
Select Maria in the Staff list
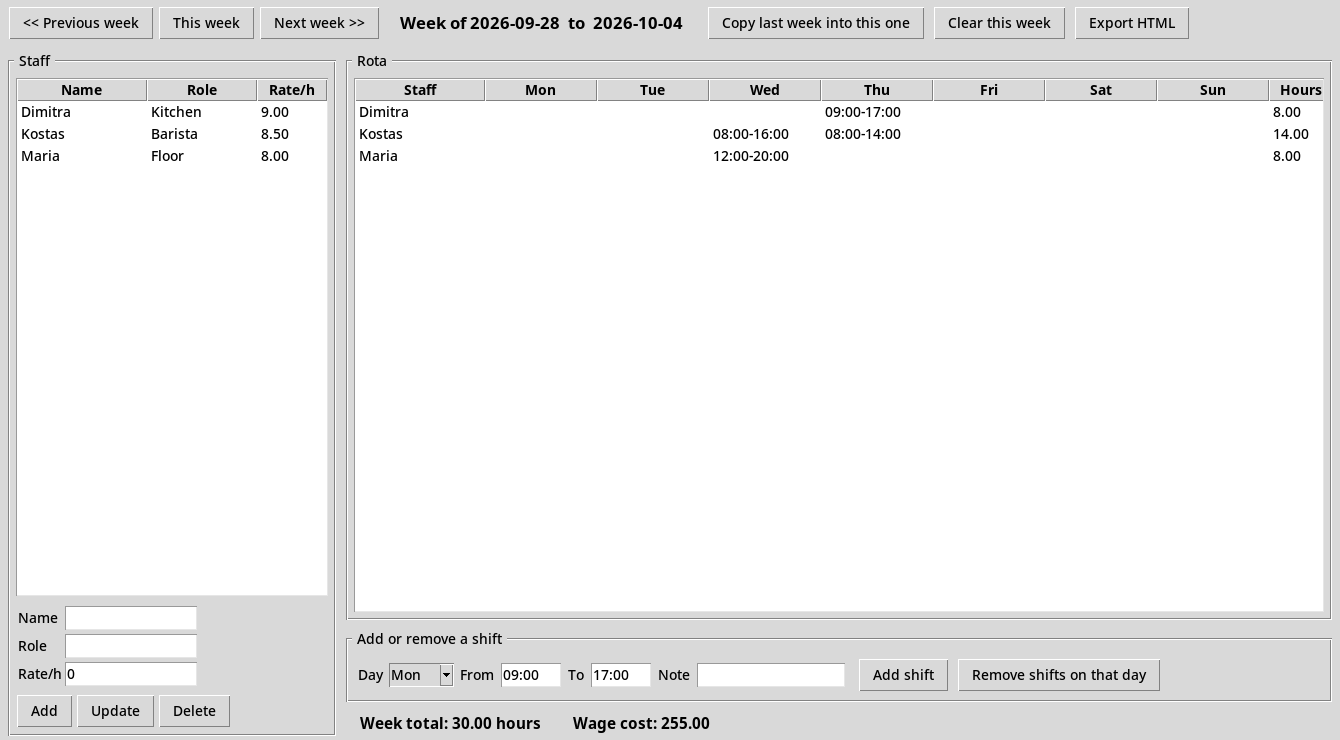pyautogui.click(x=172, y=156)
